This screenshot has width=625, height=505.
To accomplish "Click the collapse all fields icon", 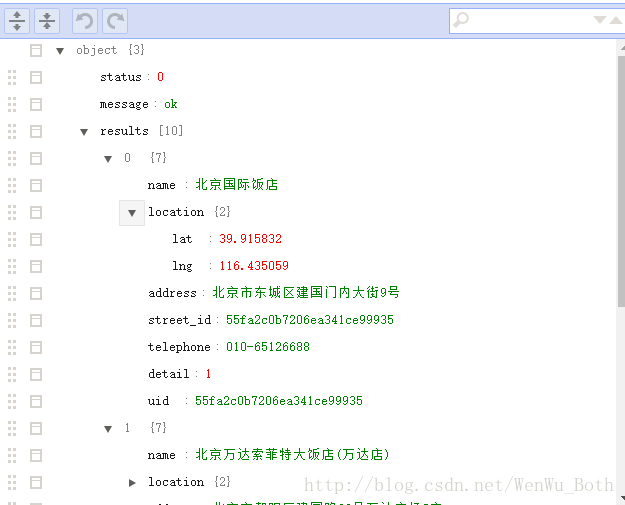I will (x=47, y=21).
